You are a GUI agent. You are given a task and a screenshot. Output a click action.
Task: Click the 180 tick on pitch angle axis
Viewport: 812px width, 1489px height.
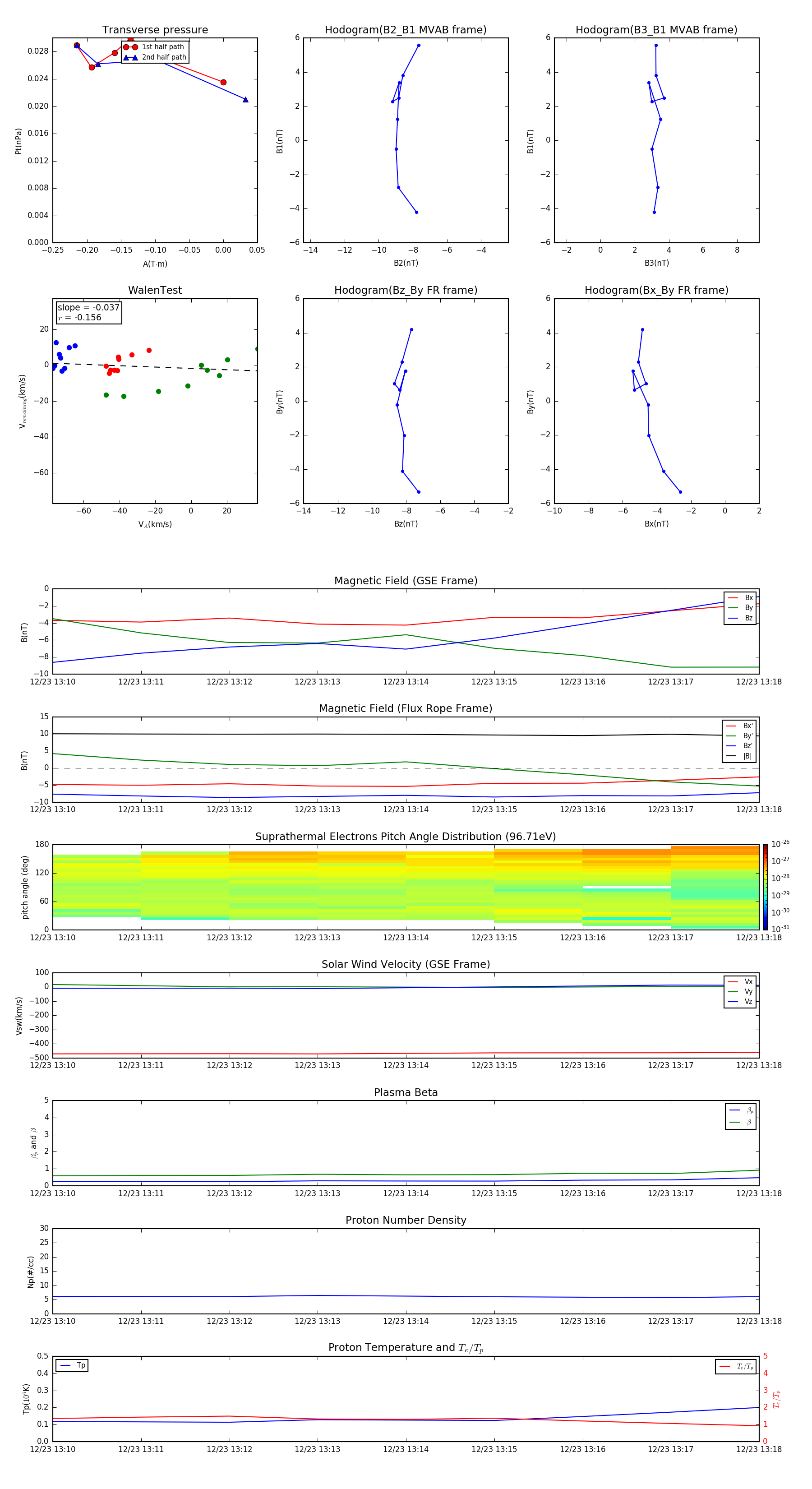42,845
